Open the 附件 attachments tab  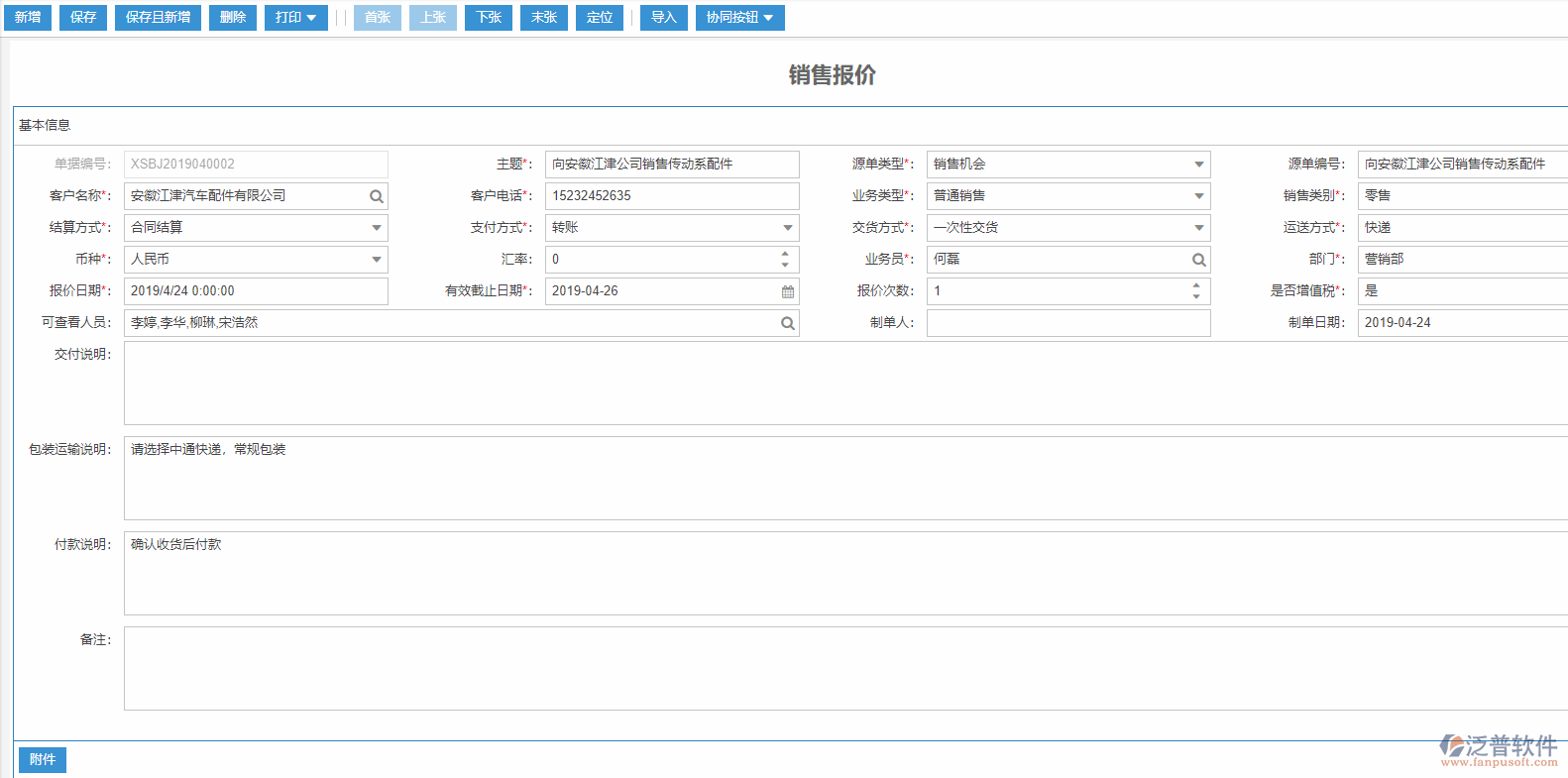click(x=43, y=759)
